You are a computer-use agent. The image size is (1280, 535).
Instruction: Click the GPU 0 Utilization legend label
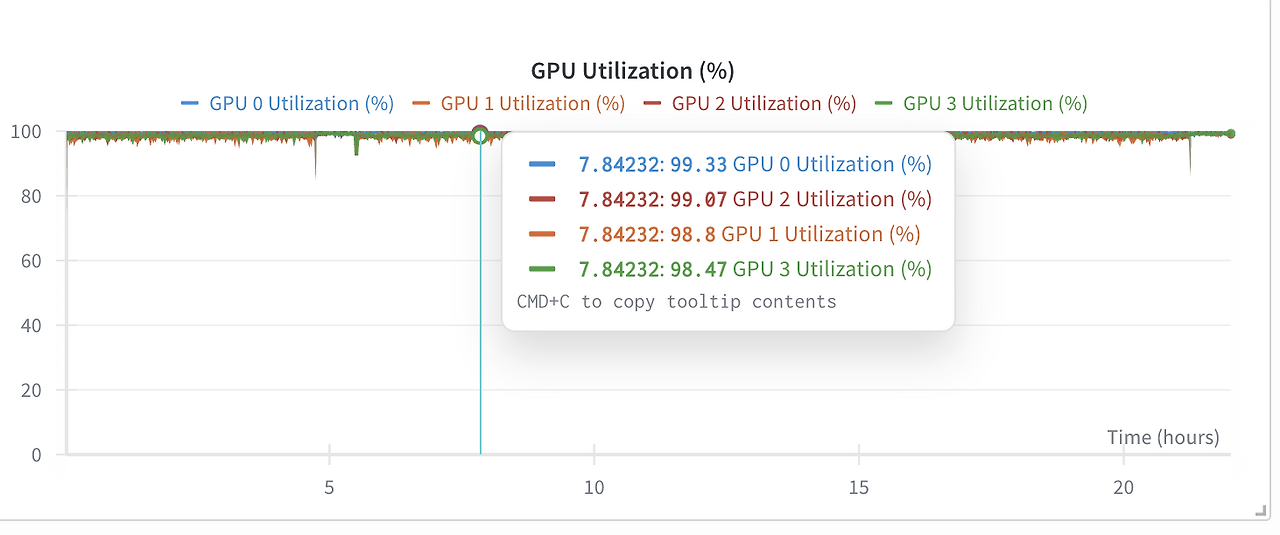(301, 103)
